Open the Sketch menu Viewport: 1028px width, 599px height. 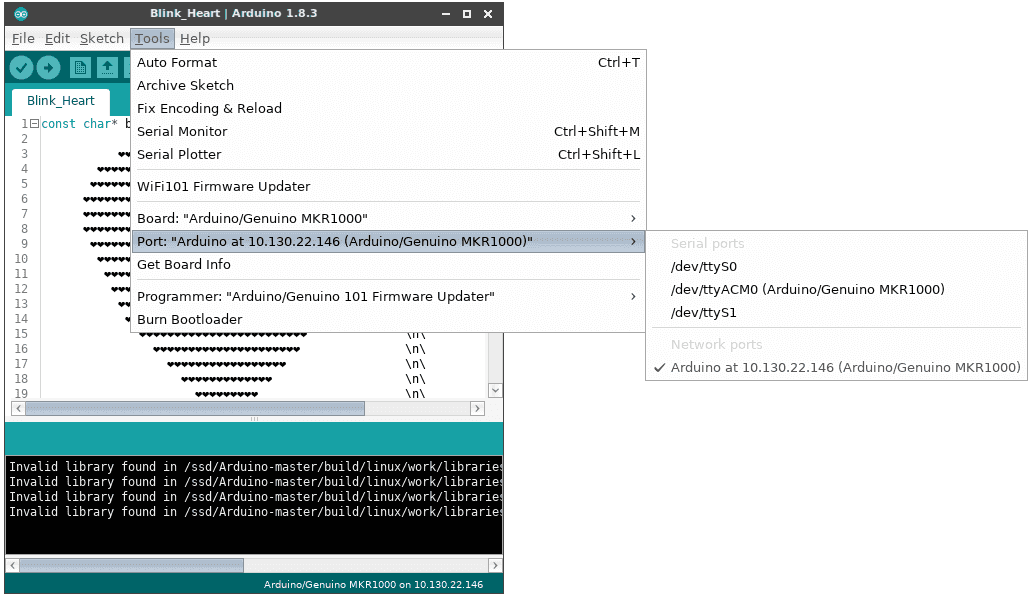[101, 38]
